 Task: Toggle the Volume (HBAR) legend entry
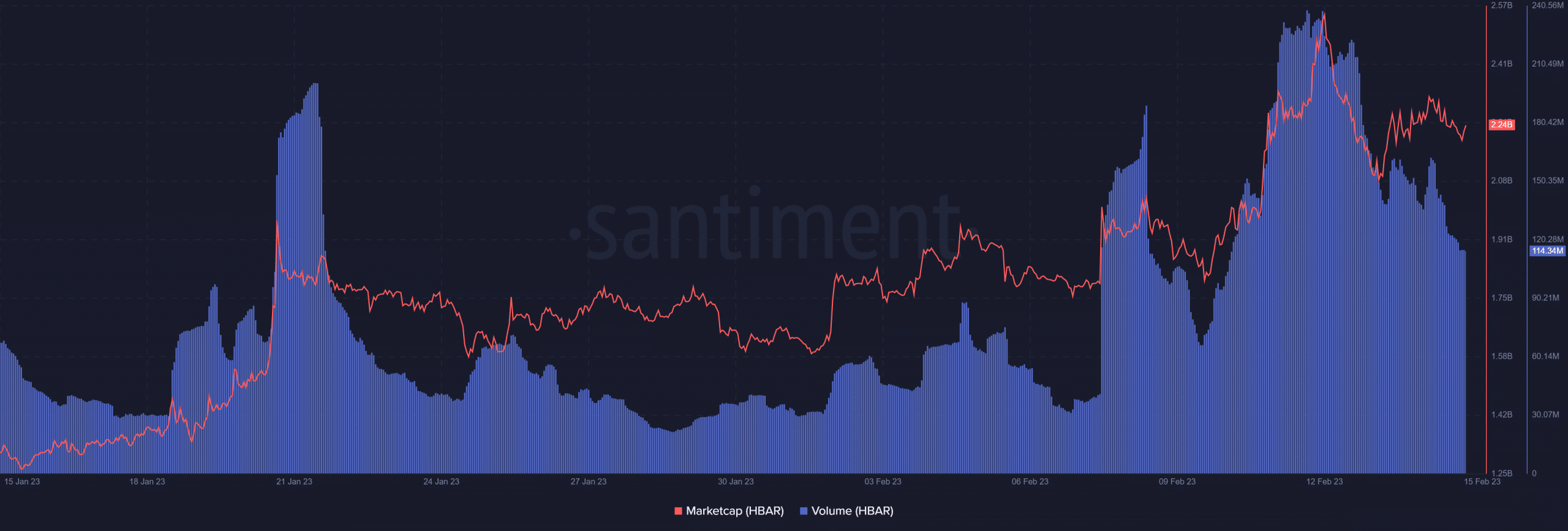(846, 511)
